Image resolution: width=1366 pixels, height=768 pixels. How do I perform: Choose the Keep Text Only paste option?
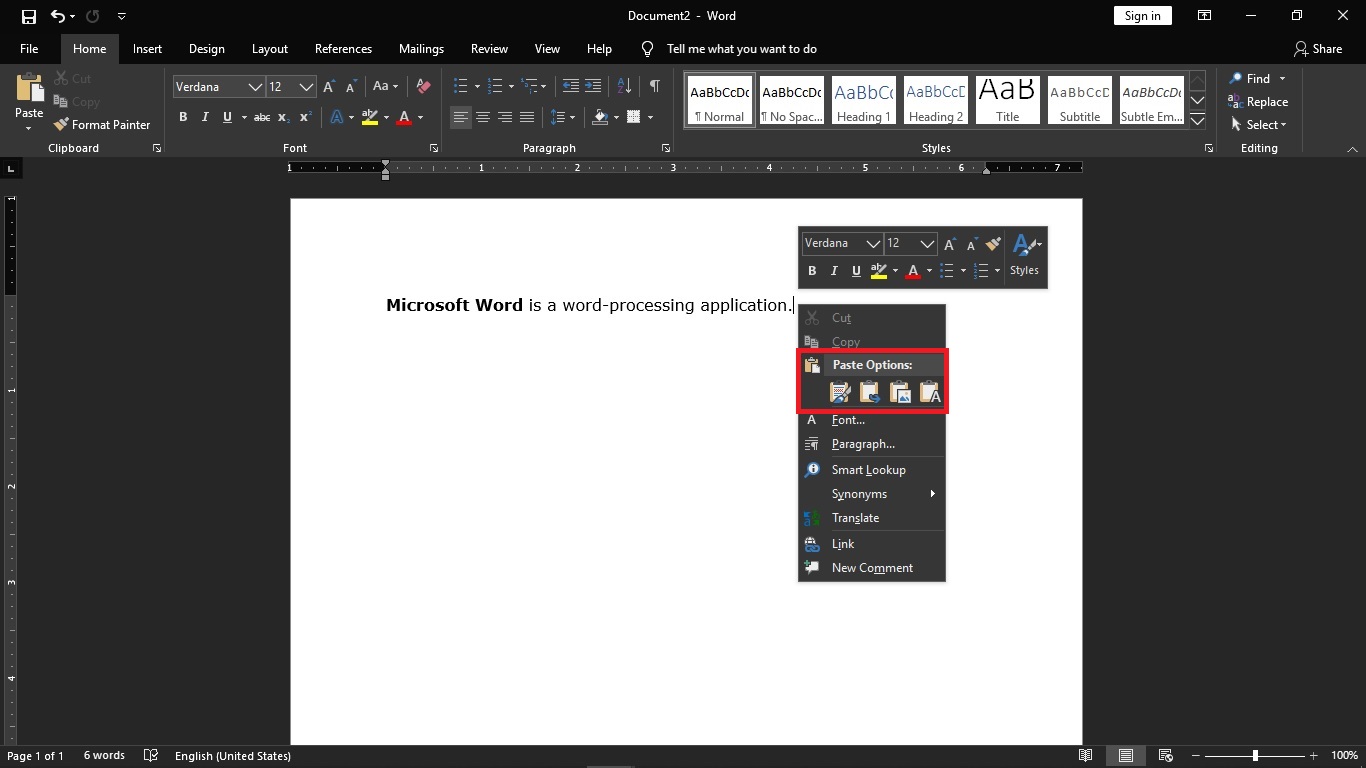click(930, 393)
